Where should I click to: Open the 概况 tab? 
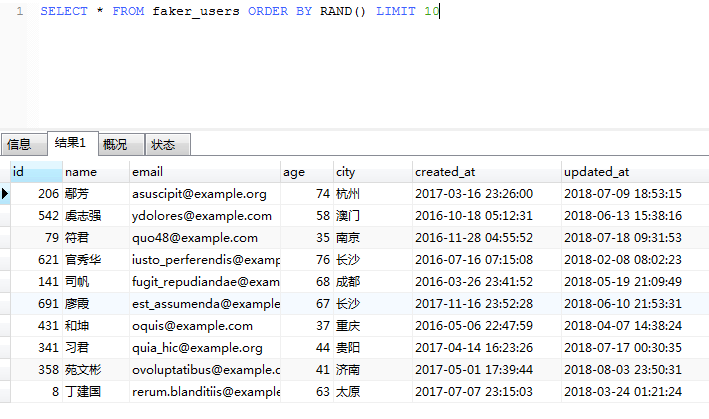(x=122, y=145)
